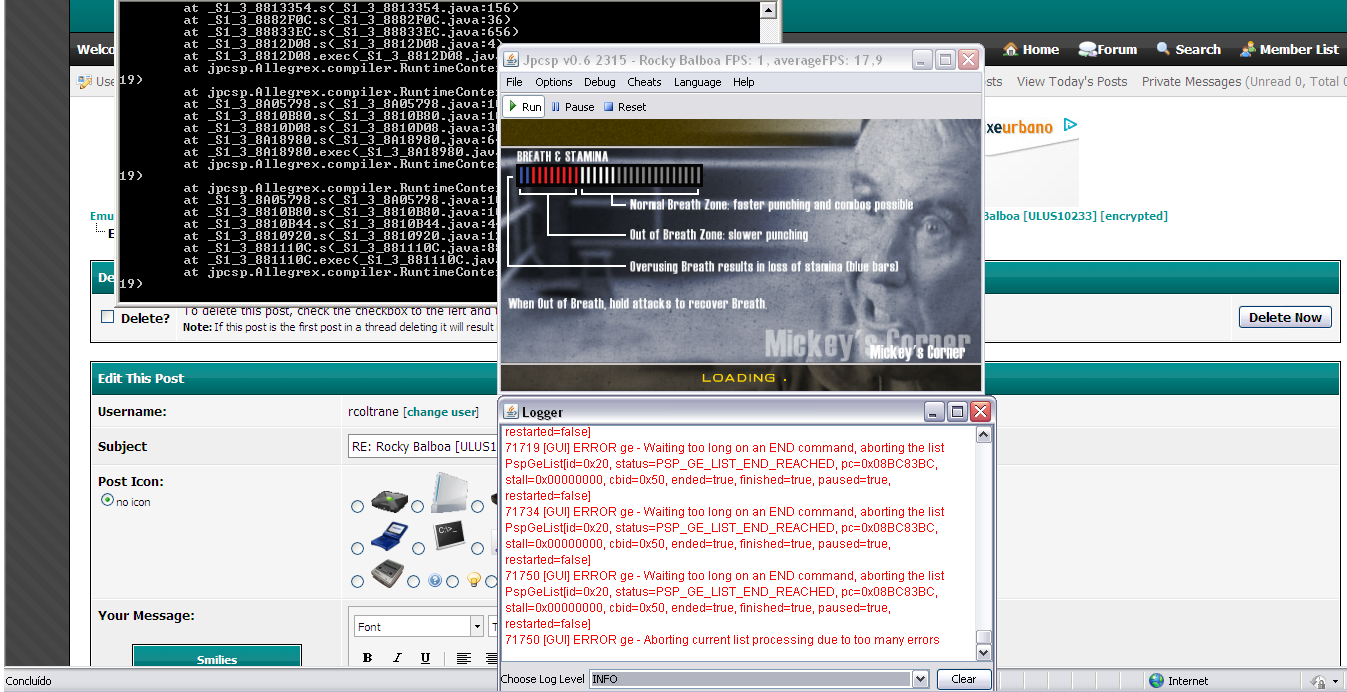Open the Cheats menu in Jpcsp
1347x692 pixels.
coord(644,82)
